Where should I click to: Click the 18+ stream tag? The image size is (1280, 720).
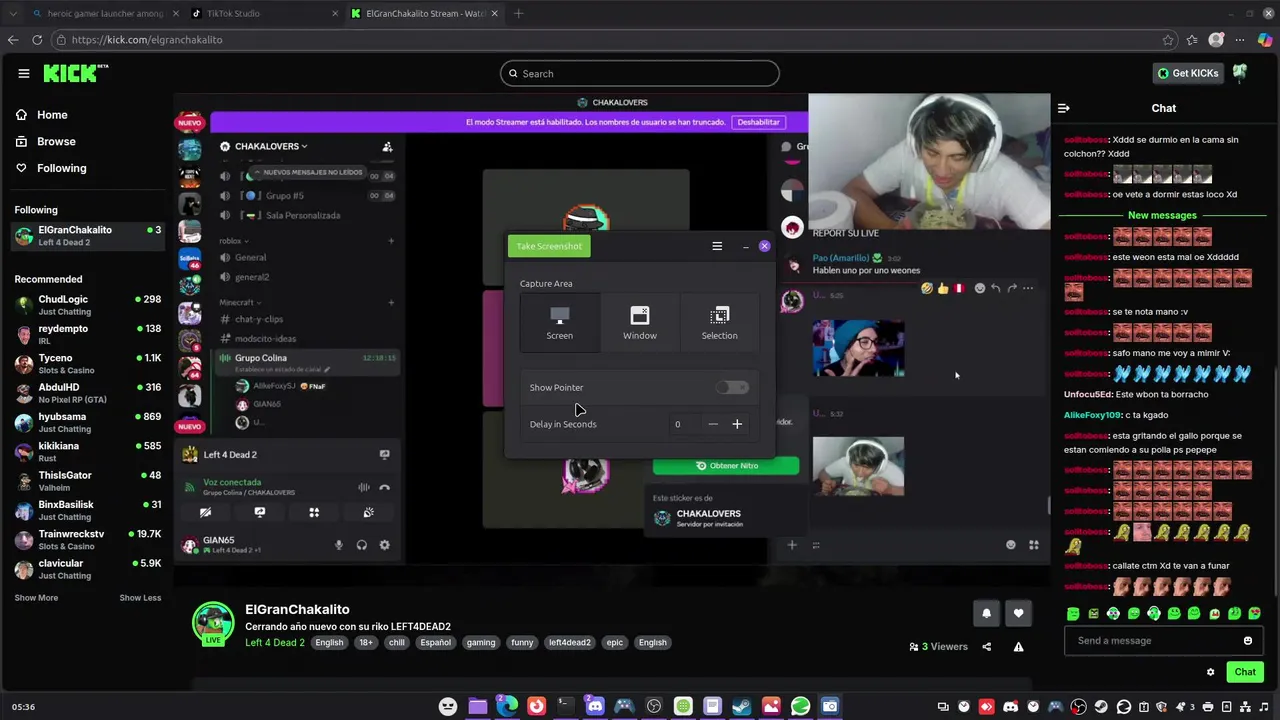tap(366, 643)
